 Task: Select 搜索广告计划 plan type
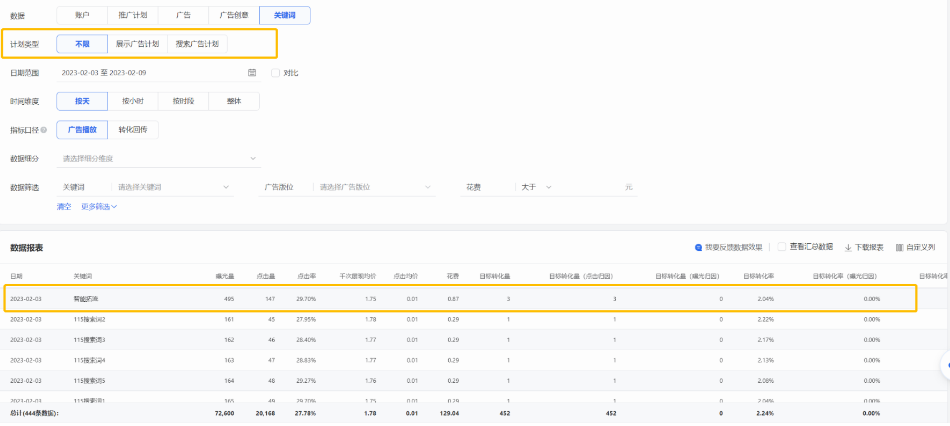point(196,44)
